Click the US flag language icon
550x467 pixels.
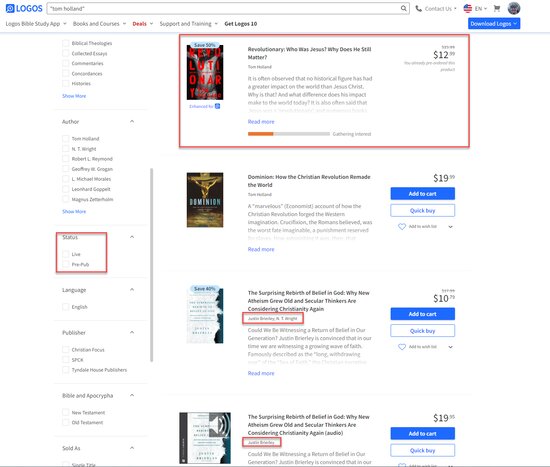pyautogui.click(x=468, y=8)
